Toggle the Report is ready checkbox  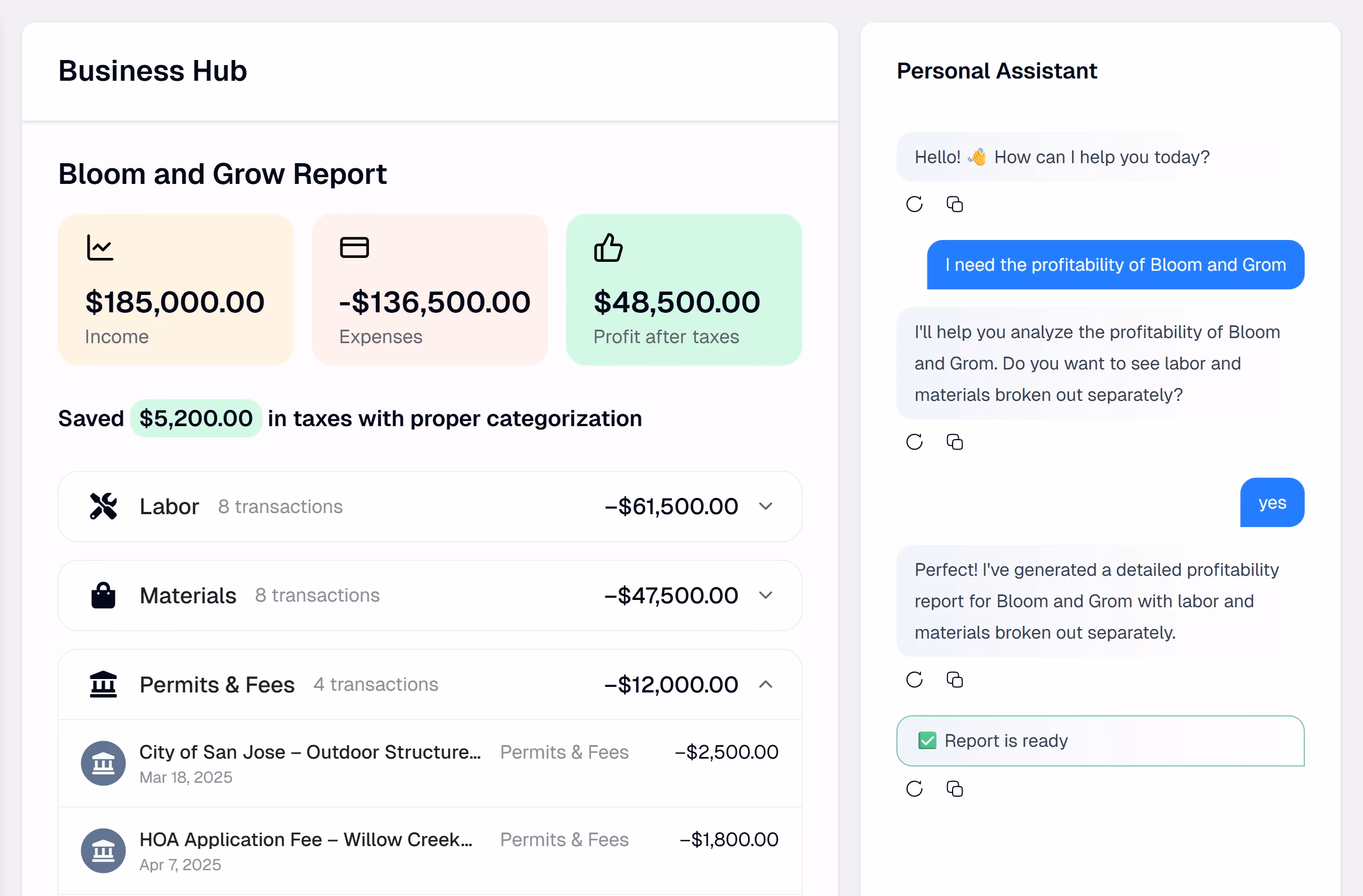point(927,740)
